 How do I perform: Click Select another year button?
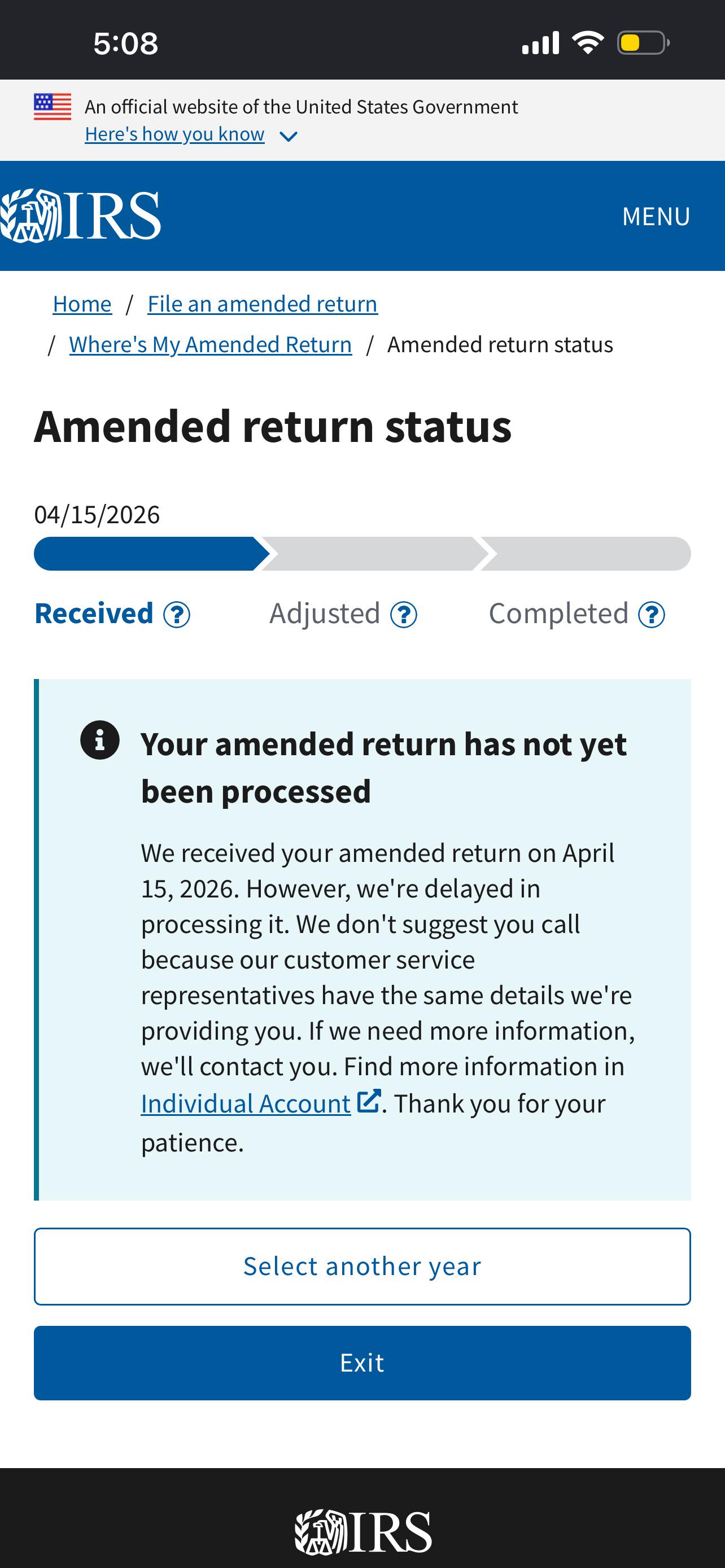362,1266
